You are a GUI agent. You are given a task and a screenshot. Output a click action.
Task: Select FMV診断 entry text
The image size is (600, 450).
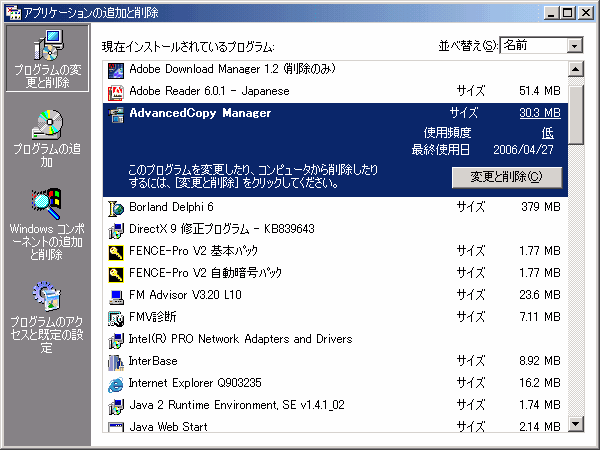pos(153,317)
